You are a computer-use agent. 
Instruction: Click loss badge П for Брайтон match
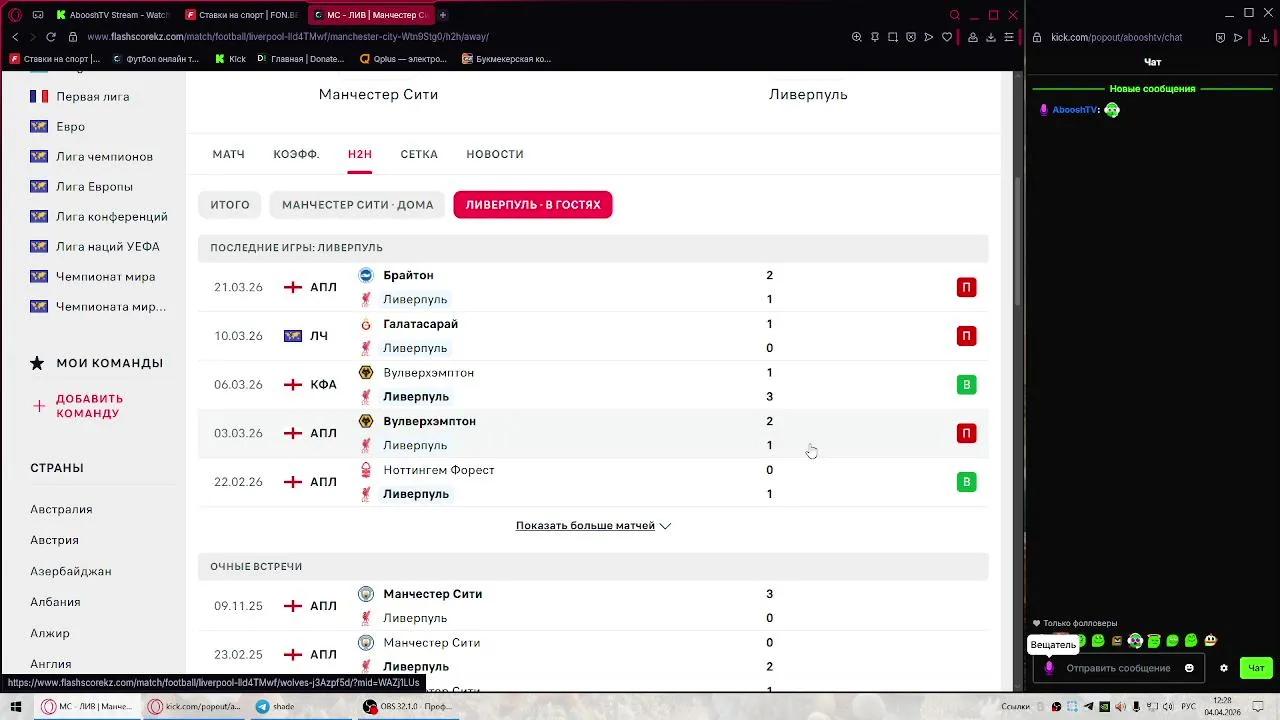click(966, 287)
